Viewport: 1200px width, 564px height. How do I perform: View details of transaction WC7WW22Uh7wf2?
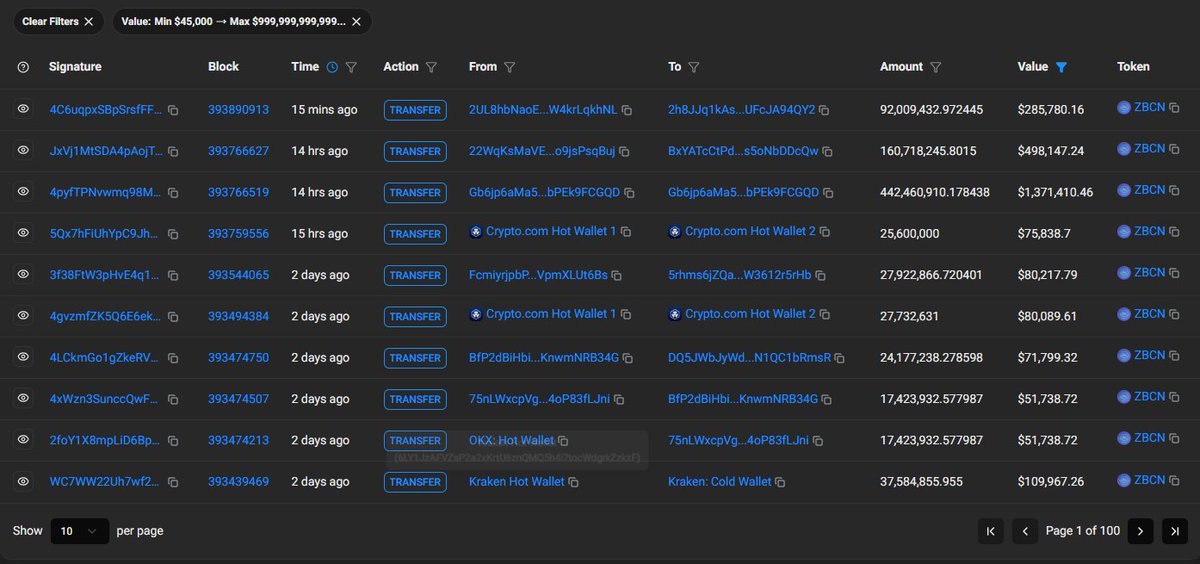pos(23,481)
